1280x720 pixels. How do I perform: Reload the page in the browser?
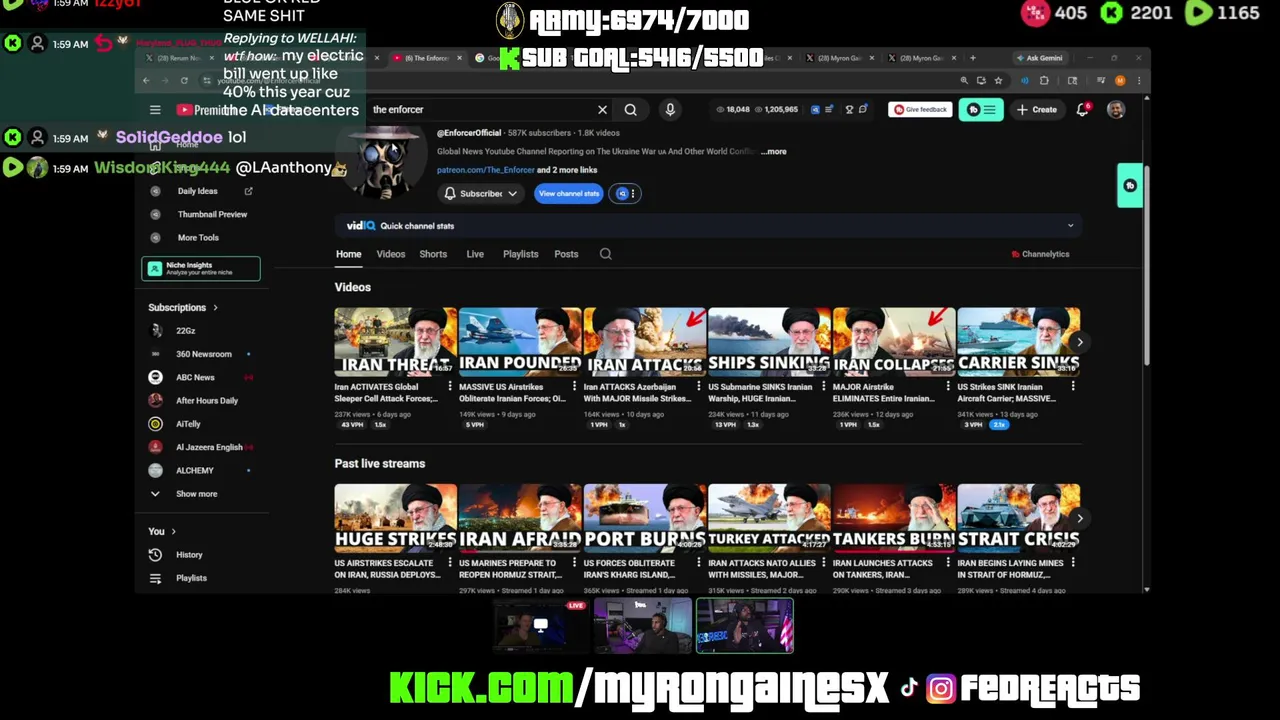(x=184, y=81)
